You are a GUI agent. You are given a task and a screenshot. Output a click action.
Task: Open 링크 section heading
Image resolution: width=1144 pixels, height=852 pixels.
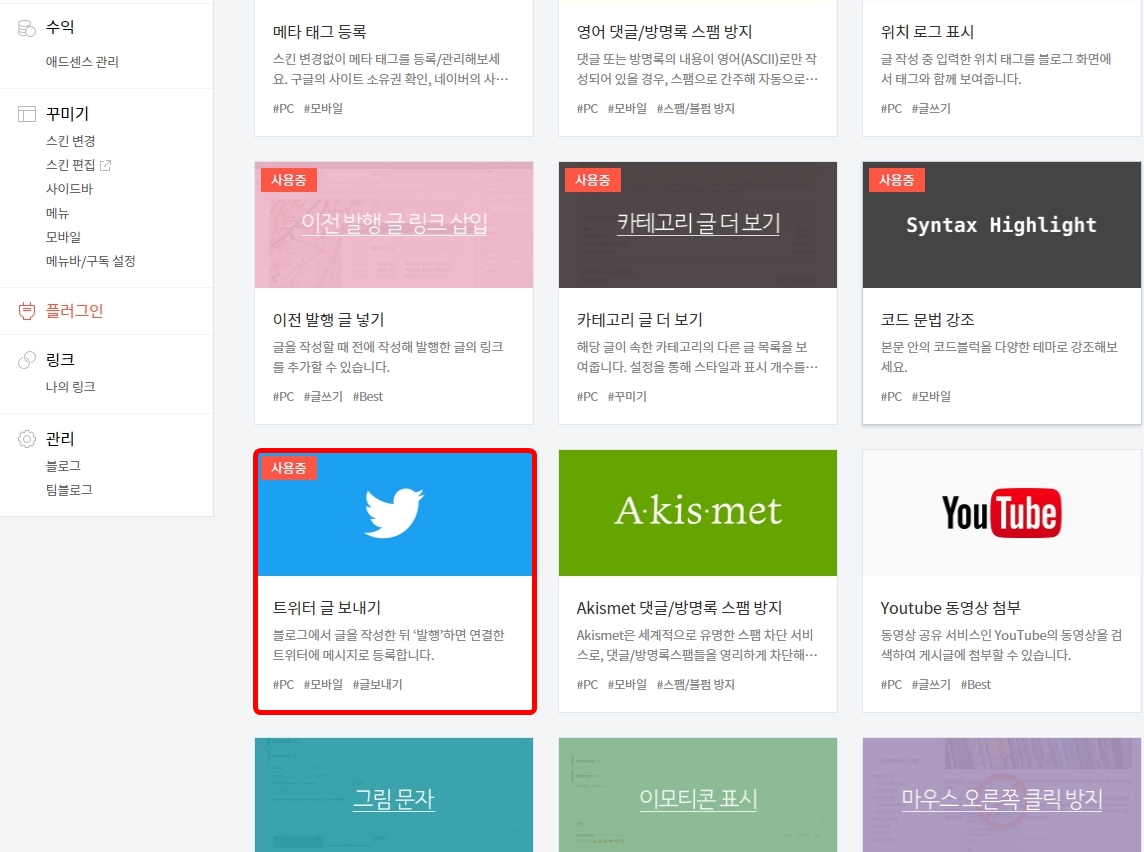60,360
